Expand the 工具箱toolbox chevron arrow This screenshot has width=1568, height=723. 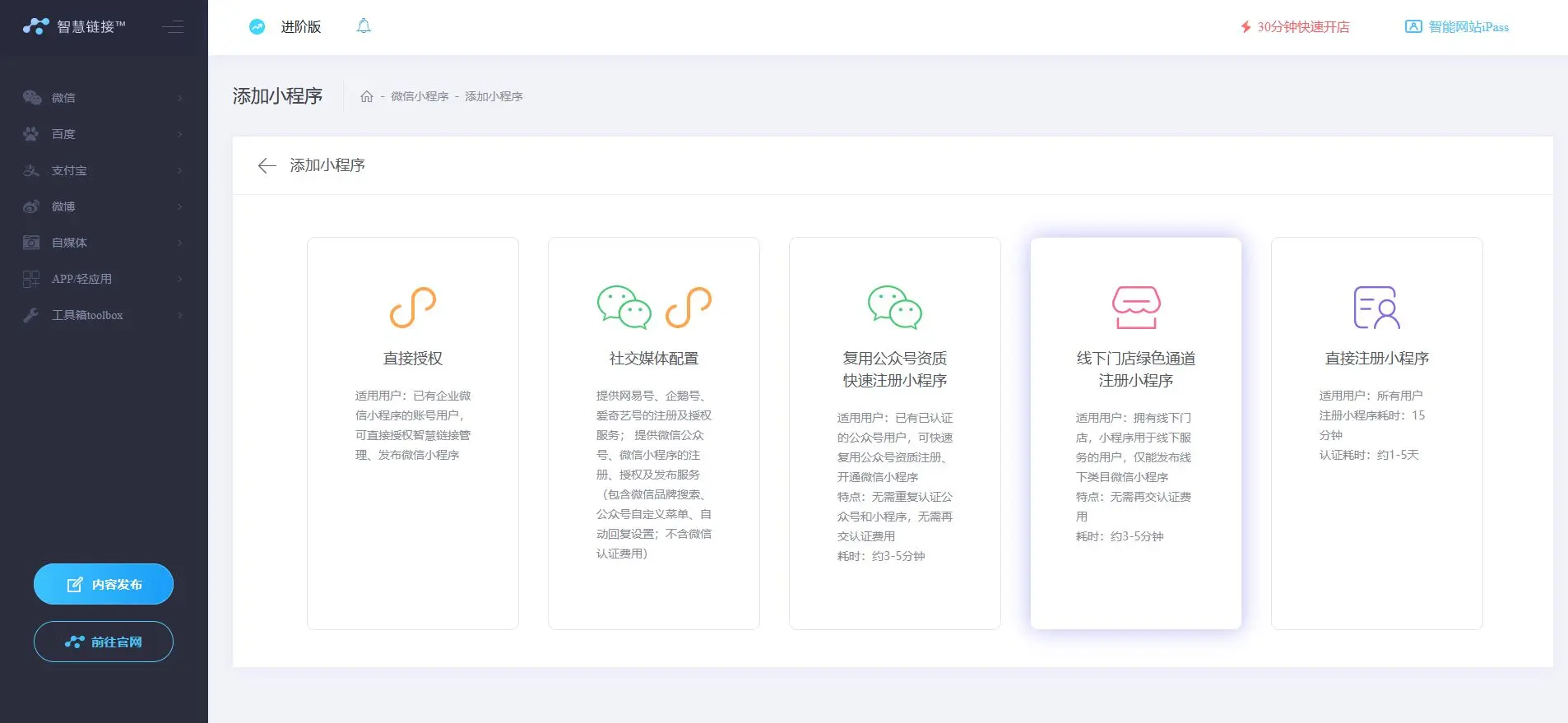179,315
